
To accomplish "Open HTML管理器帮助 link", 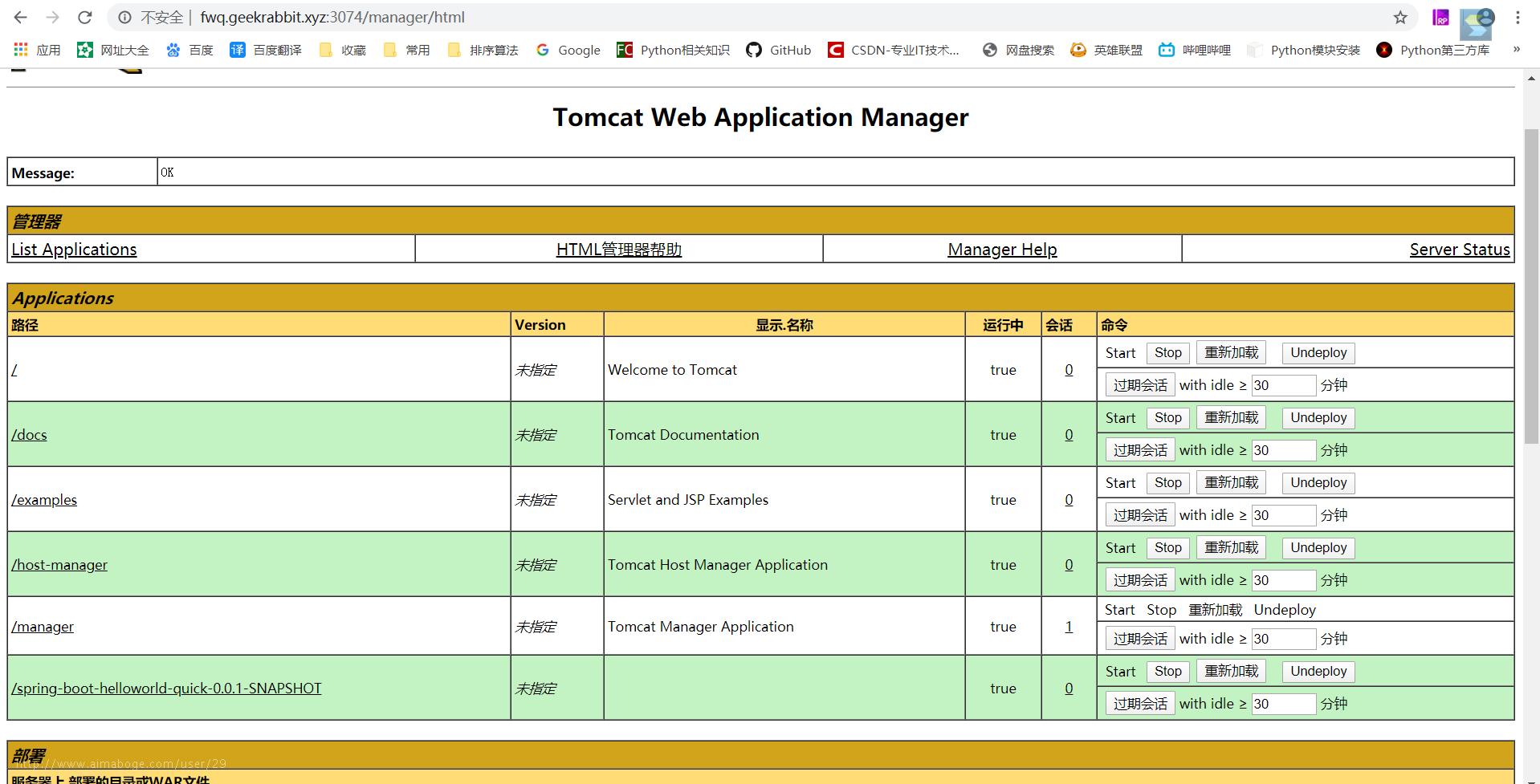I will pos(619,250).
